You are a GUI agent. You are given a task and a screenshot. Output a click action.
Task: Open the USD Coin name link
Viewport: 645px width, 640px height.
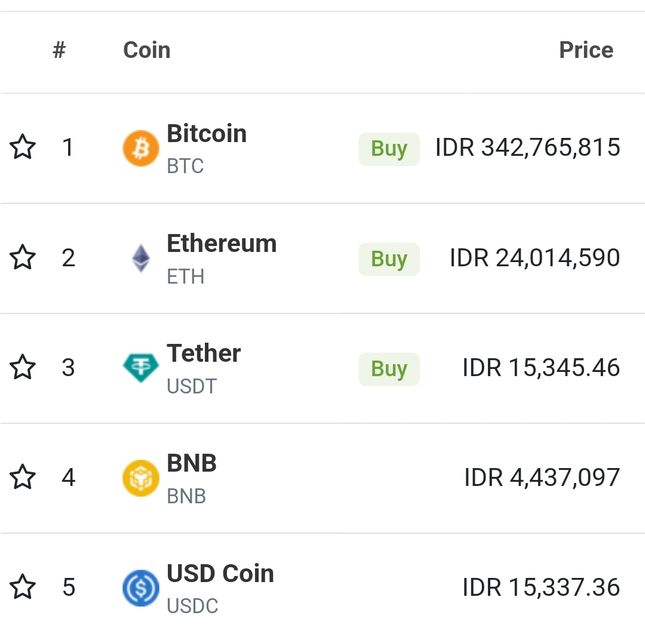[x=220, y=574]
